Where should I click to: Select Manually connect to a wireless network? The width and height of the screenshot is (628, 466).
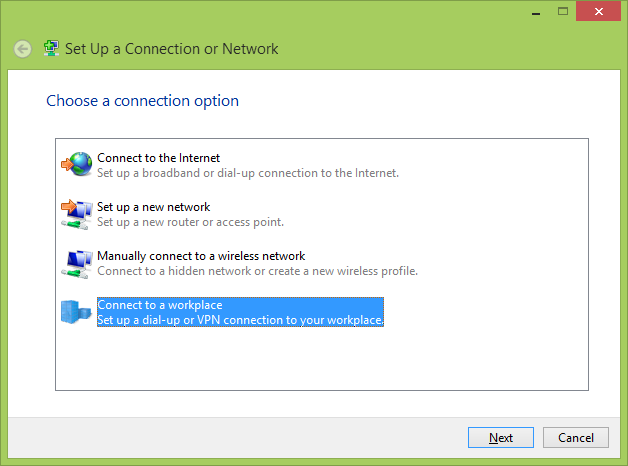(x=201, y=256)
